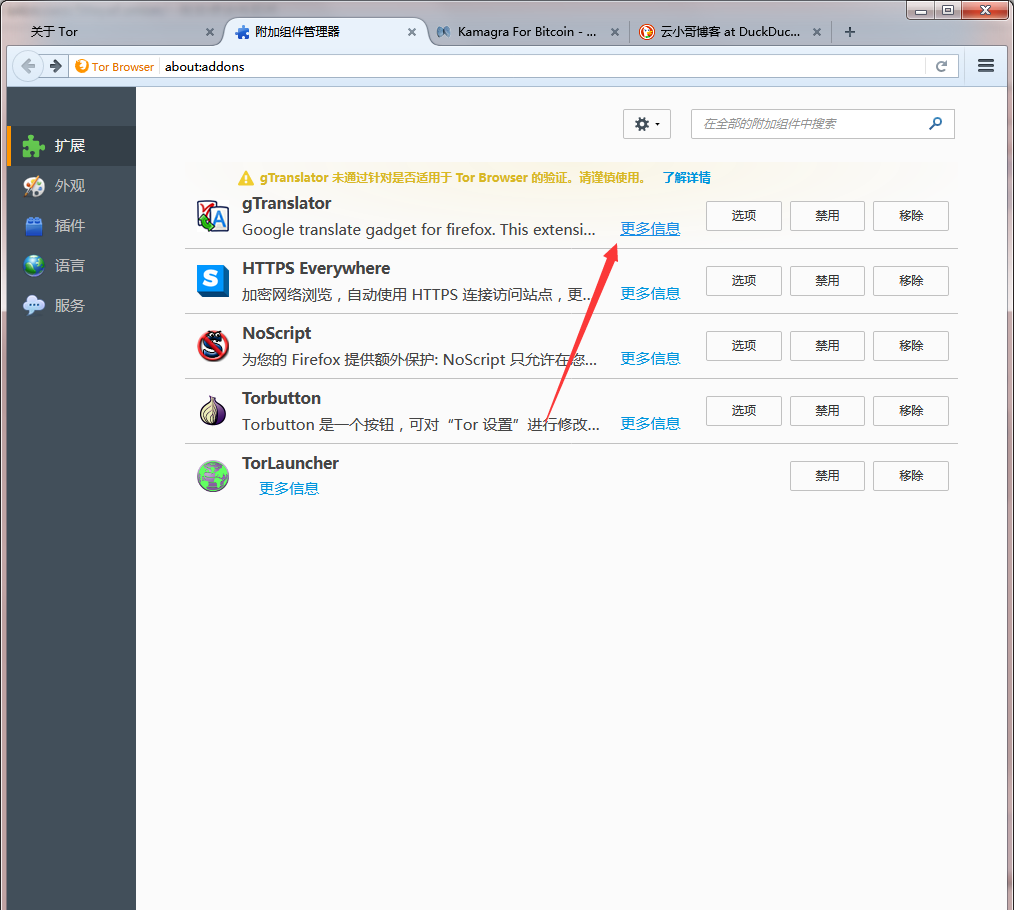The image size is (1014, 910).
Task: Remove NoScript with 移除
Action: 911,346
